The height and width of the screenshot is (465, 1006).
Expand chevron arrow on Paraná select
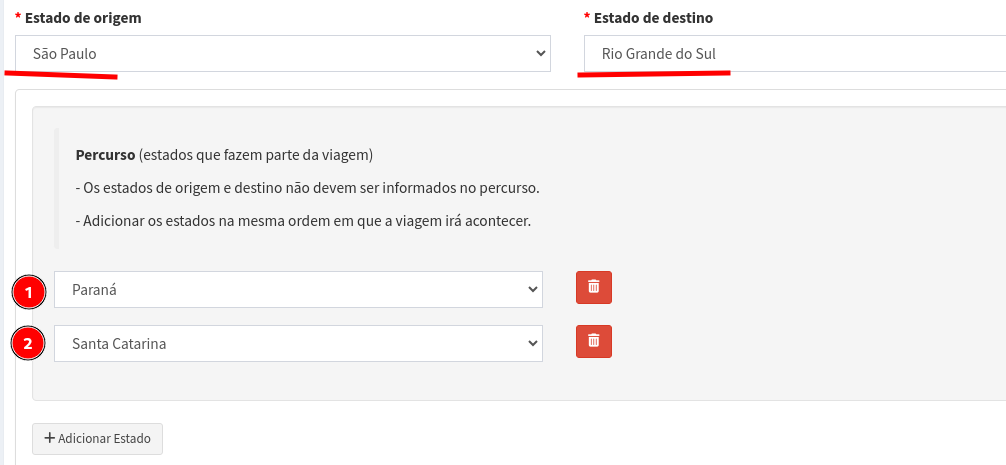point(532,290)
